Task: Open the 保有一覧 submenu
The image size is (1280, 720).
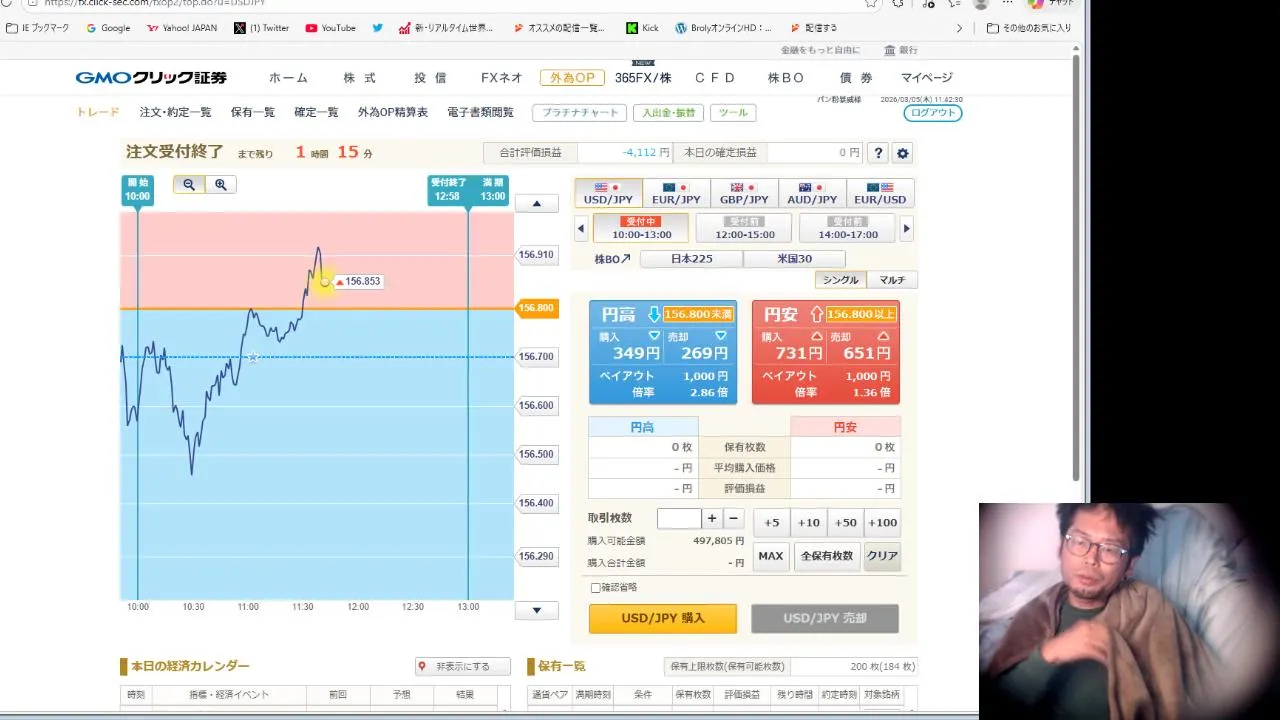Action: (x=253, y=113)
